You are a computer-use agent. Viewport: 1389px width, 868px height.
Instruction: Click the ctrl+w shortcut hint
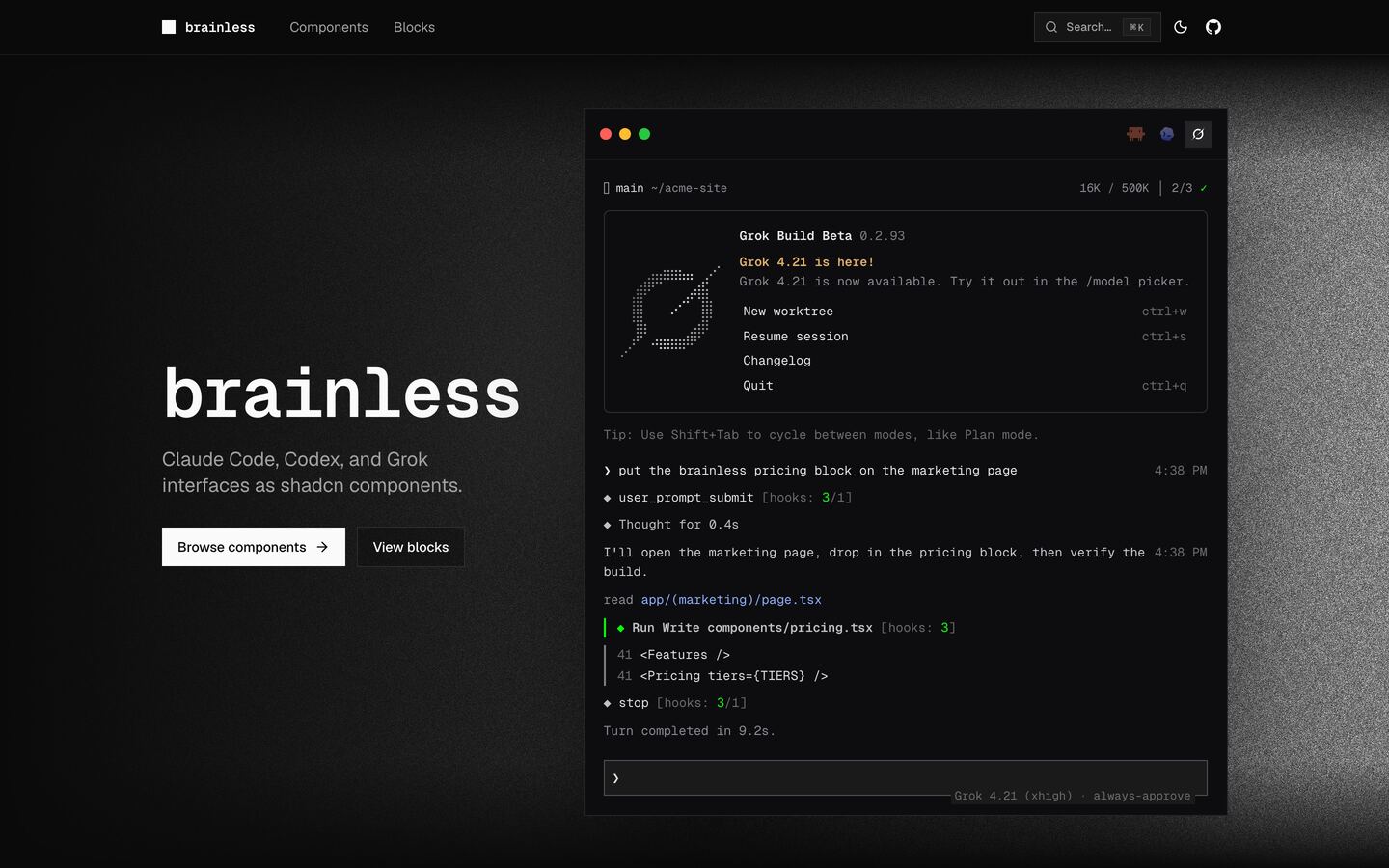click(x=1164, y=312)
